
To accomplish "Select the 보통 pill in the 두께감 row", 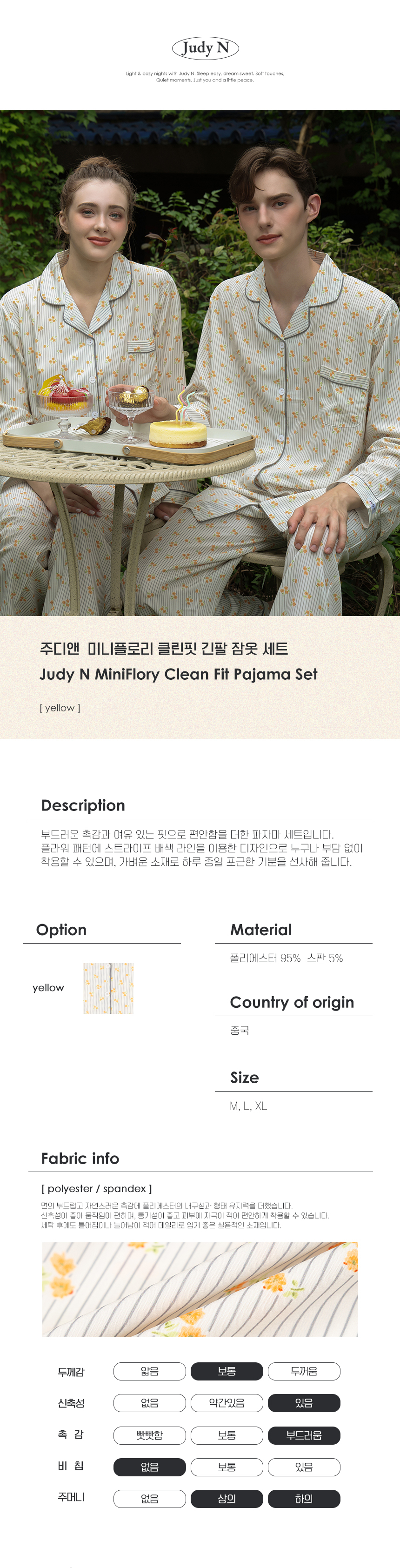I will (227, 1371).
